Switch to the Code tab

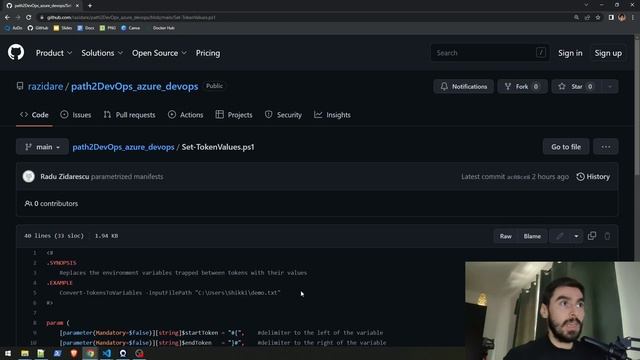tap(34, 115)
